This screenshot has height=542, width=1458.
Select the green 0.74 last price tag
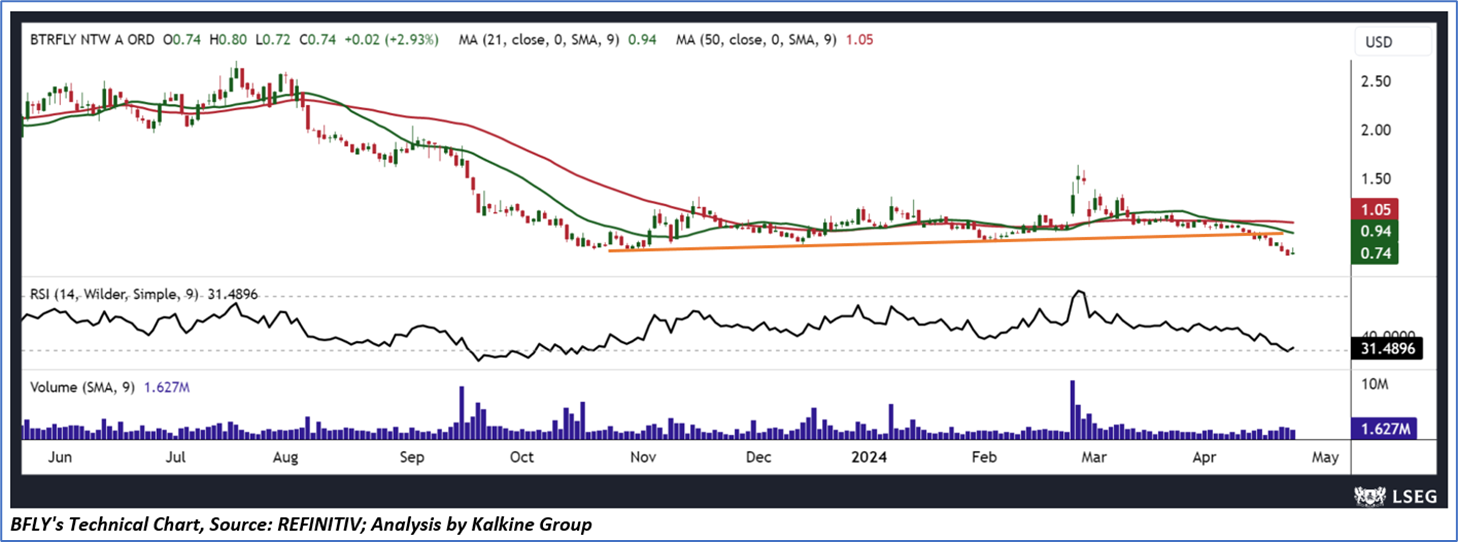[x=1375, y=253]
